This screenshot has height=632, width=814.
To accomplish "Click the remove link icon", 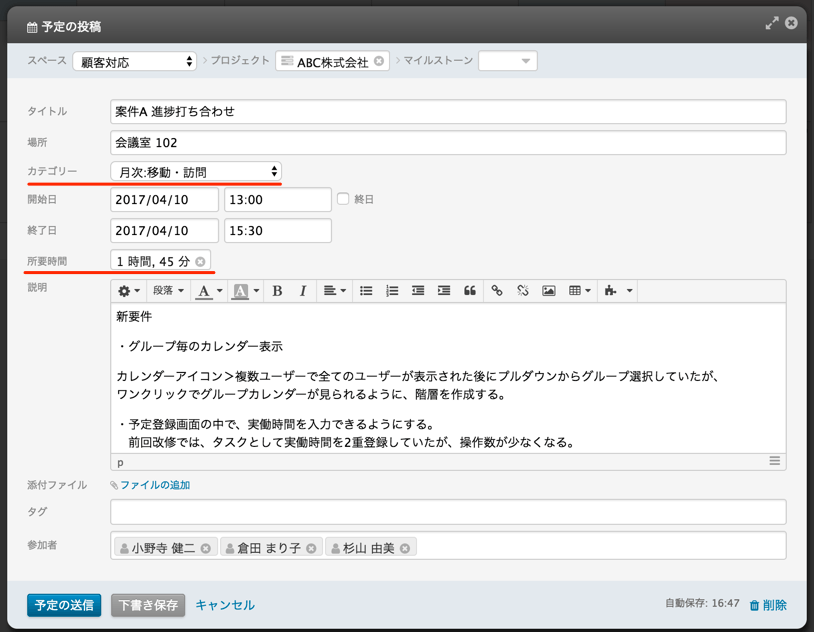I will coord(523,291).
